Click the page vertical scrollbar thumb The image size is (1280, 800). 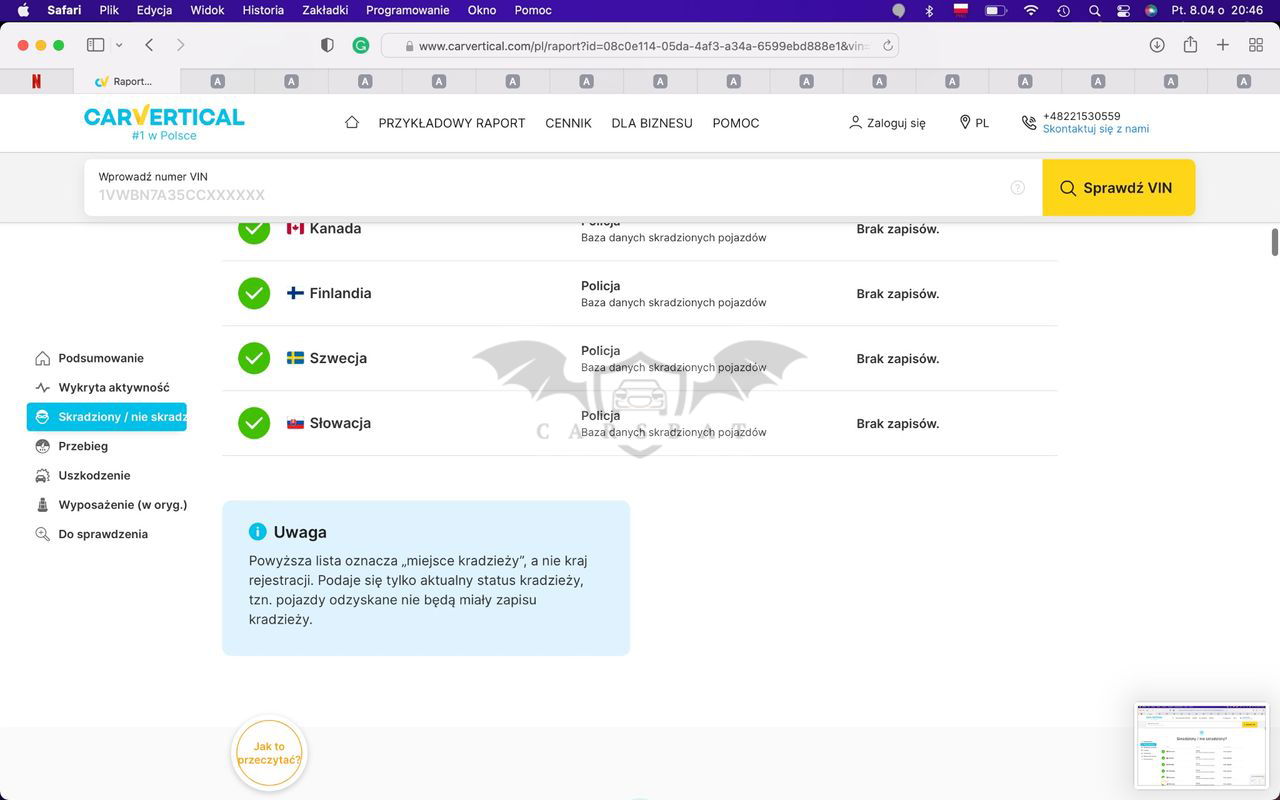pos(1274,242)
